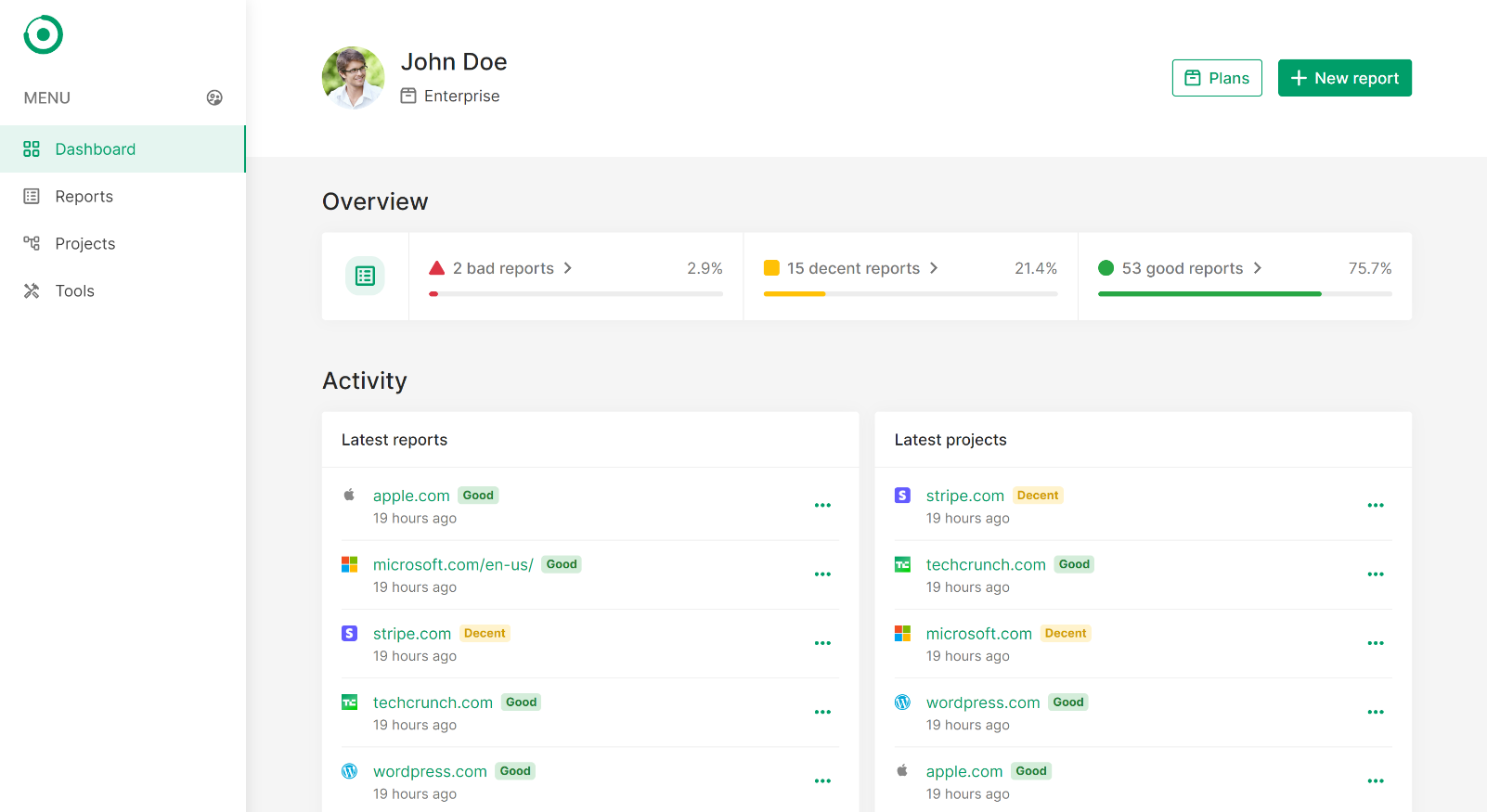Click the yellow square decent reports icon

[771, 268]
